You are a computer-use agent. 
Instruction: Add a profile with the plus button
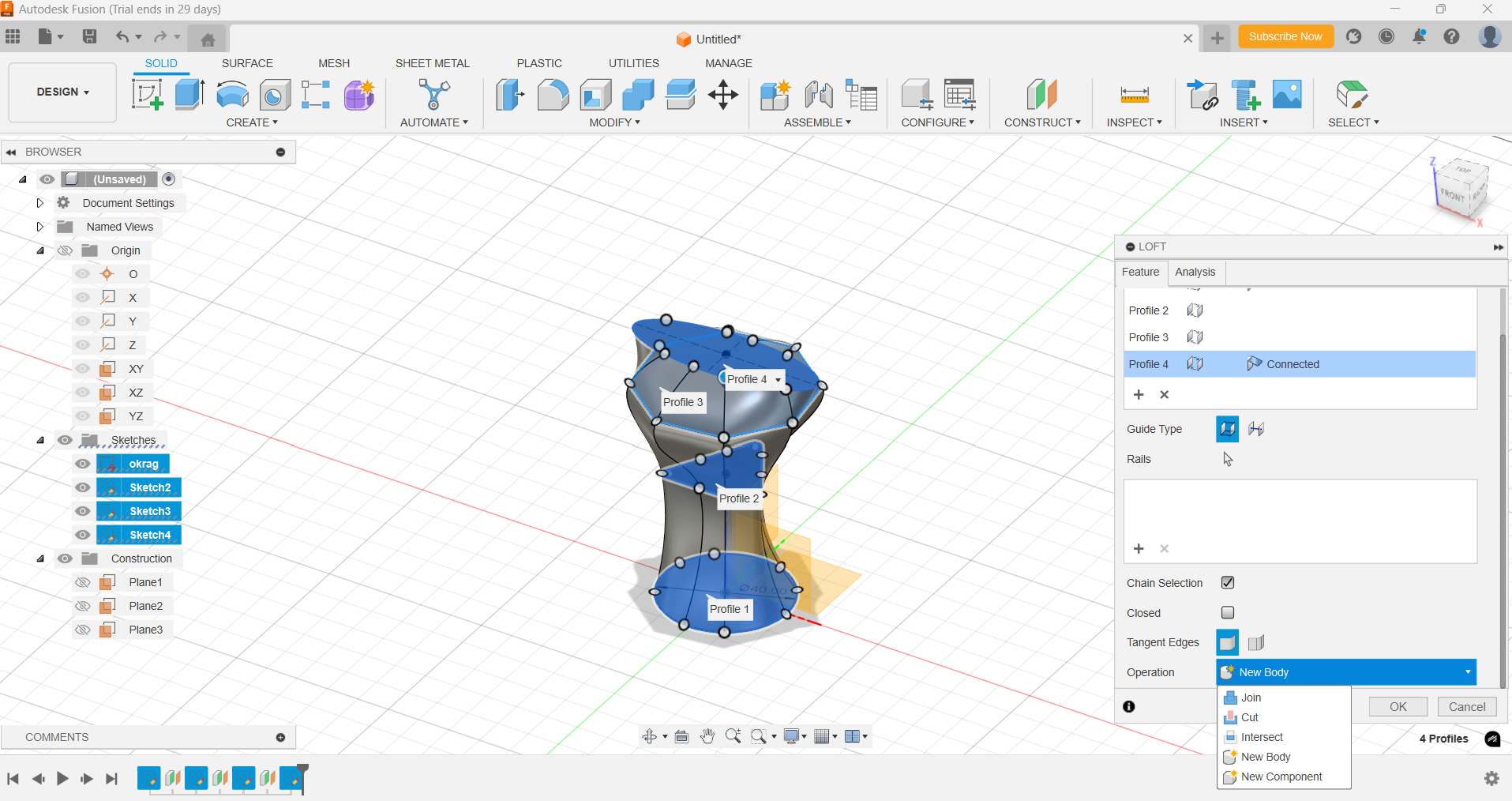point(1139,394)
